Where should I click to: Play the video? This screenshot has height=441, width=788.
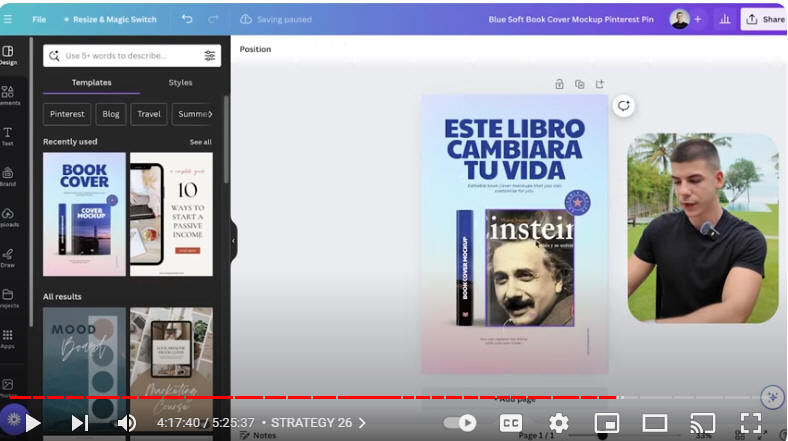(x=33, y=423)
